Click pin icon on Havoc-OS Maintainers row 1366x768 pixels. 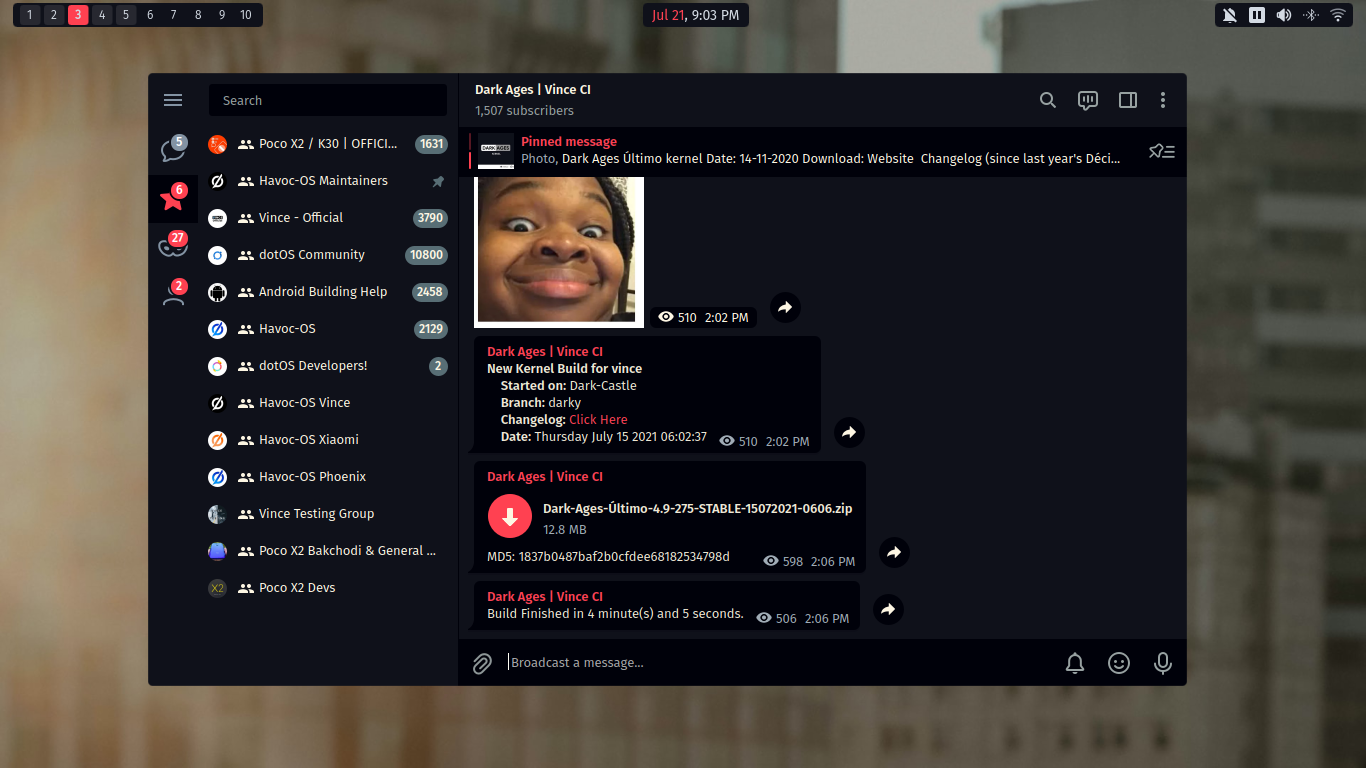438,181
